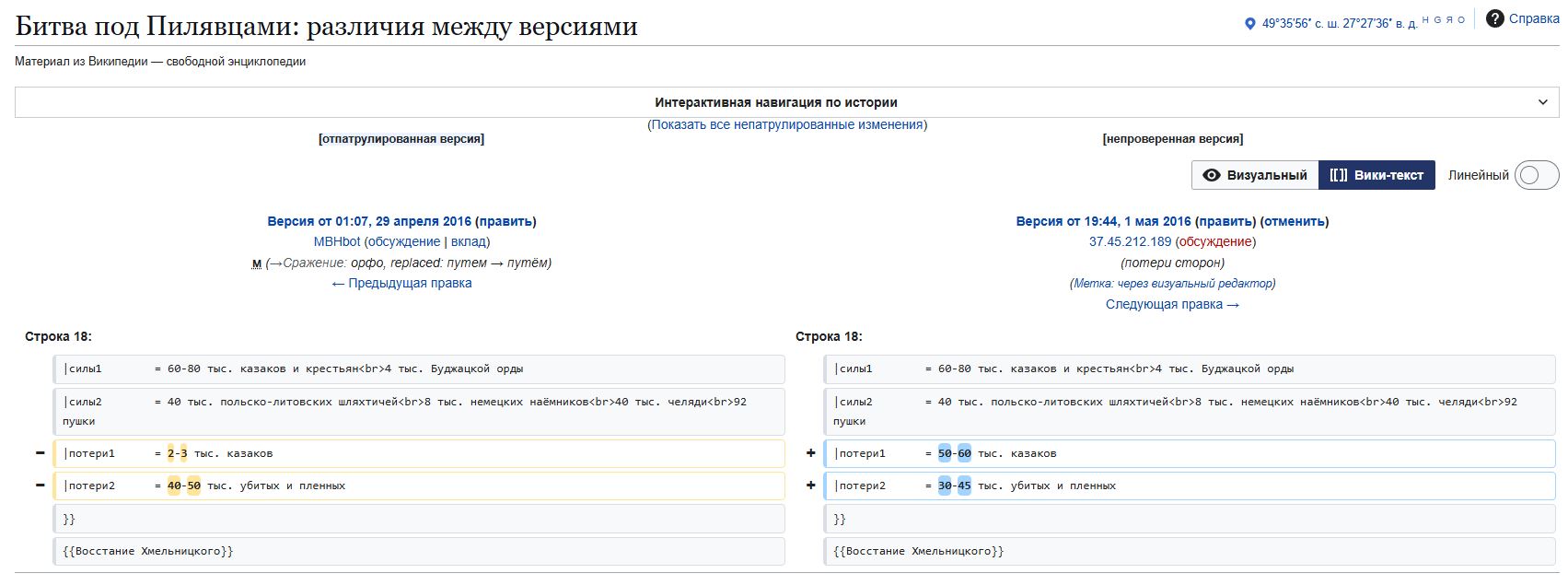Open the Метка tags link
The width and height of the screenshot is (1568, 585).
pos(1094,283)
